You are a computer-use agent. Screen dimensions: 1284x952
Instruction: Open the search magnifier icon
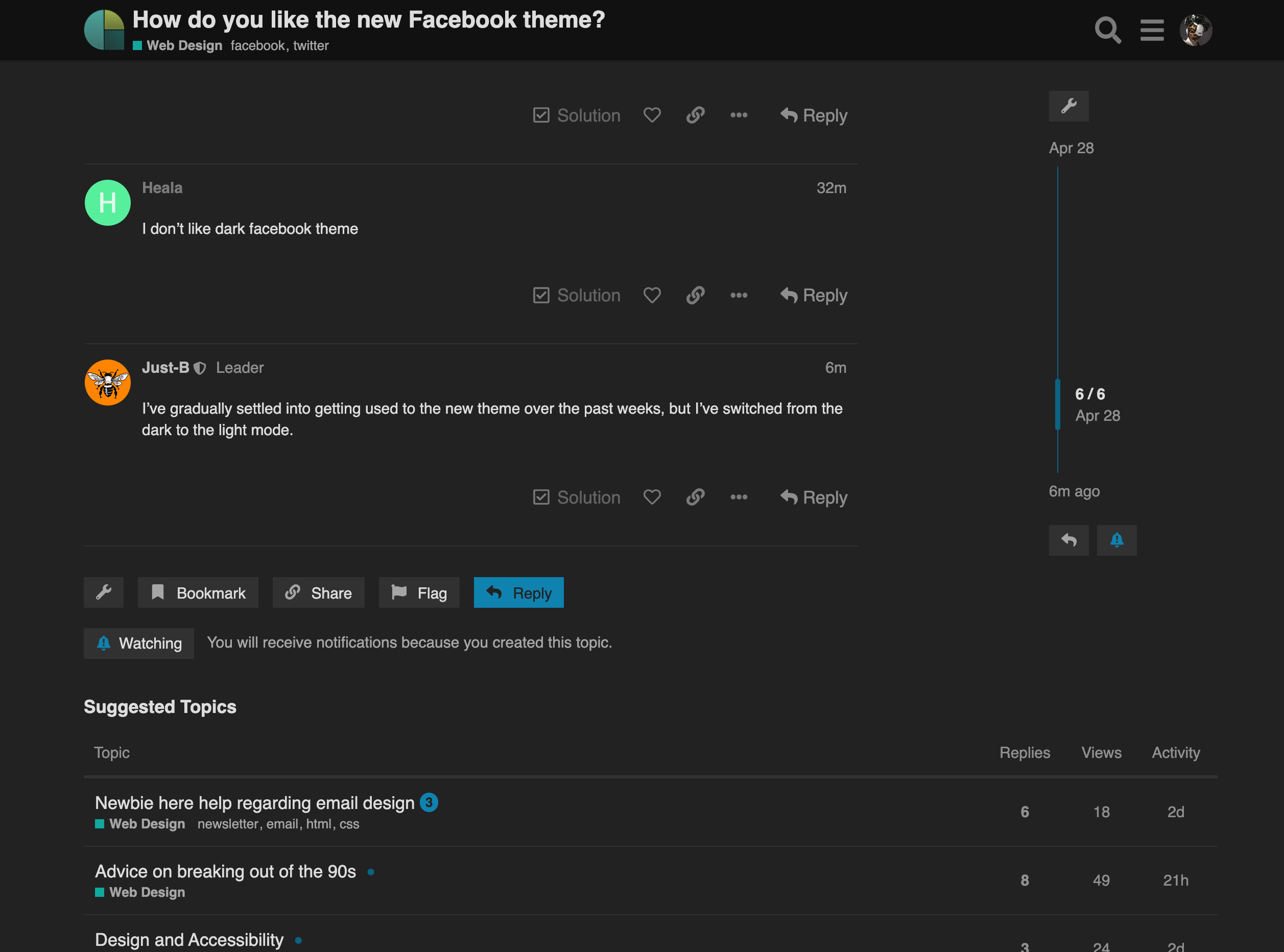[1107, 30]
